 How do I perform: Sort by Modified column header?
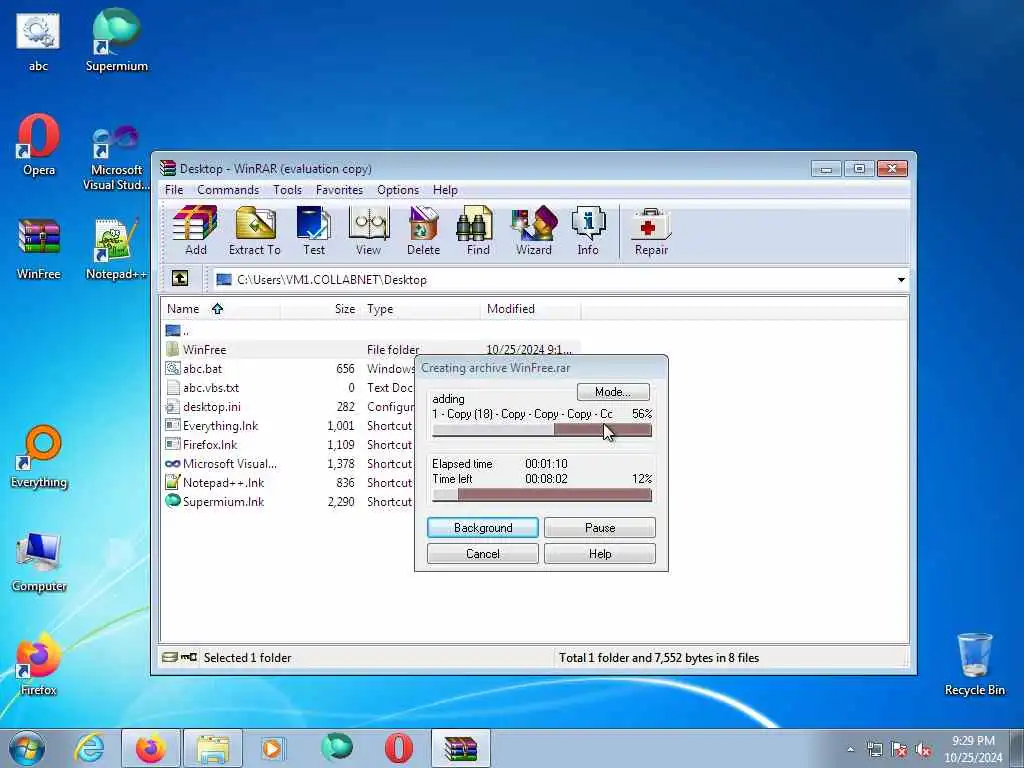(531, 309)
